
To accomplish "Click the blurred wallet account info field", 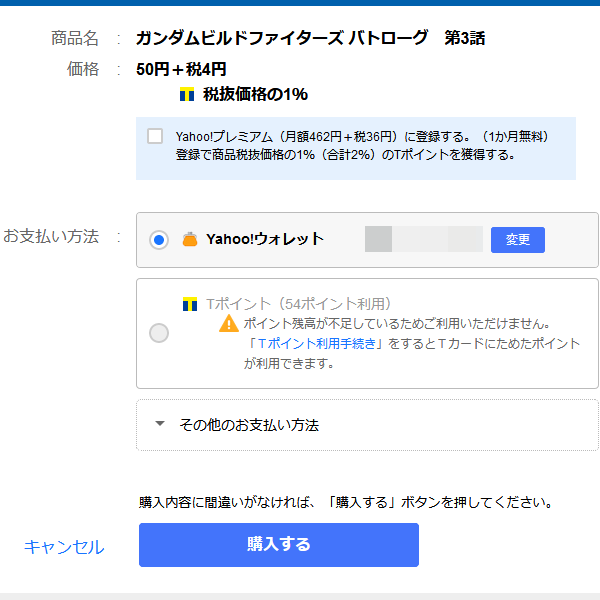I will point(424,239).
